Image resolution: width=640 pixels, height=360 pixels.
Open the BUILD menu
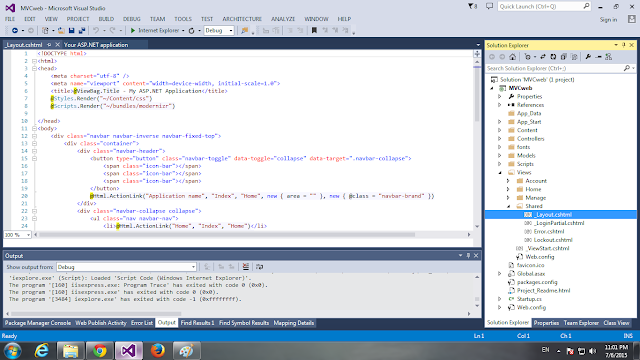(x=106, y=19)
